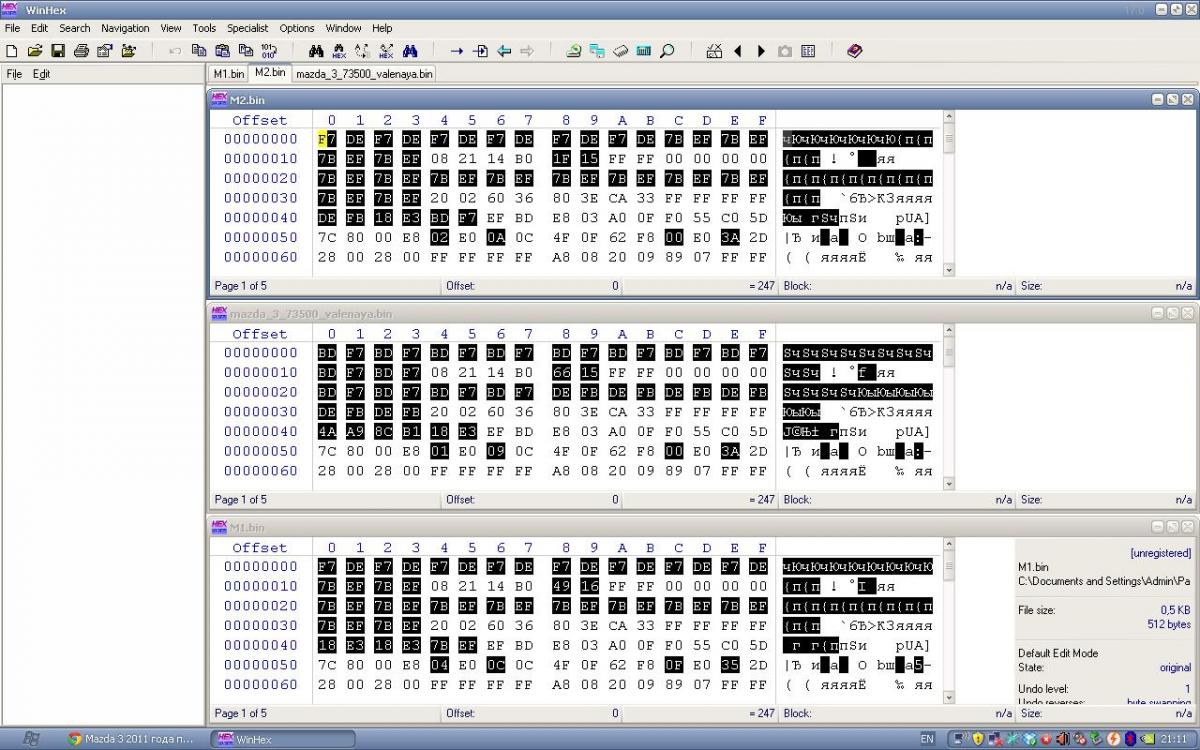Viewport: 1200px width, 750px height.
Task: Click the Paste Clipboard toolbar icon
Action: pyautogui.click(x=222, y=50)
